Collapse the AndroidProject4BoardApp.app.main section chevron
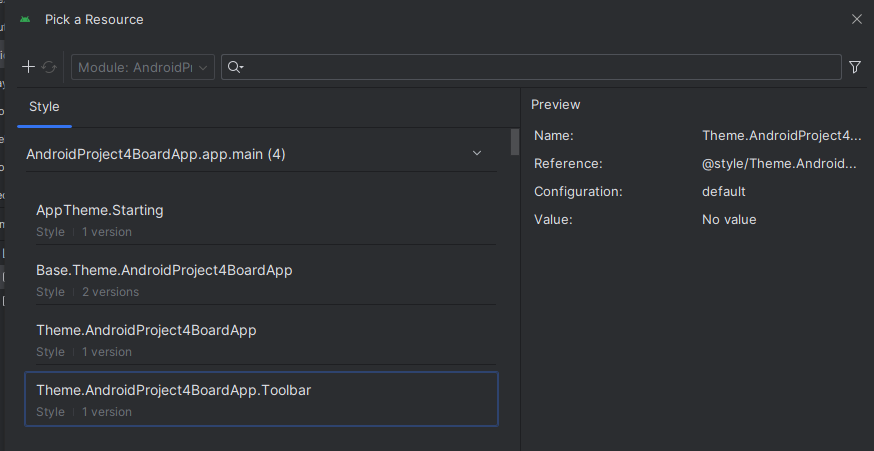Image resolution: width=874 pixels, height=451 pixels. 477,154
